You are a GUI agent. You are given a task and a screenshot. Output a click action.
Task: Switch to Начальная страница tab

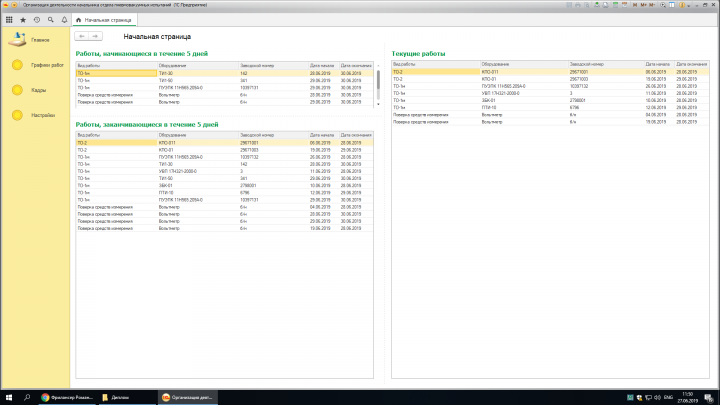[104, 20]
